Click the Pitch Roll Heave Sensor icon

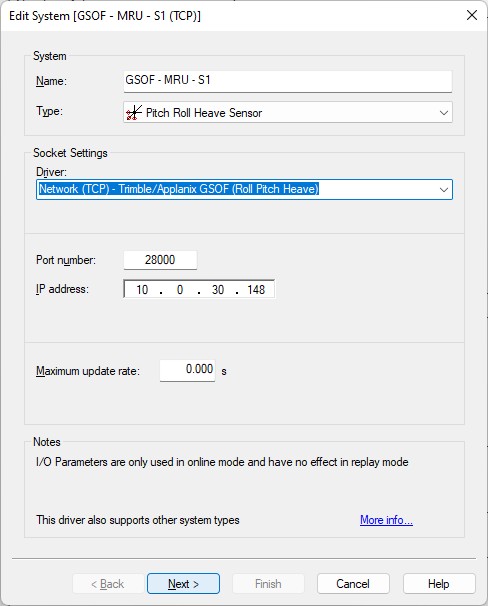tap(134, 113)
